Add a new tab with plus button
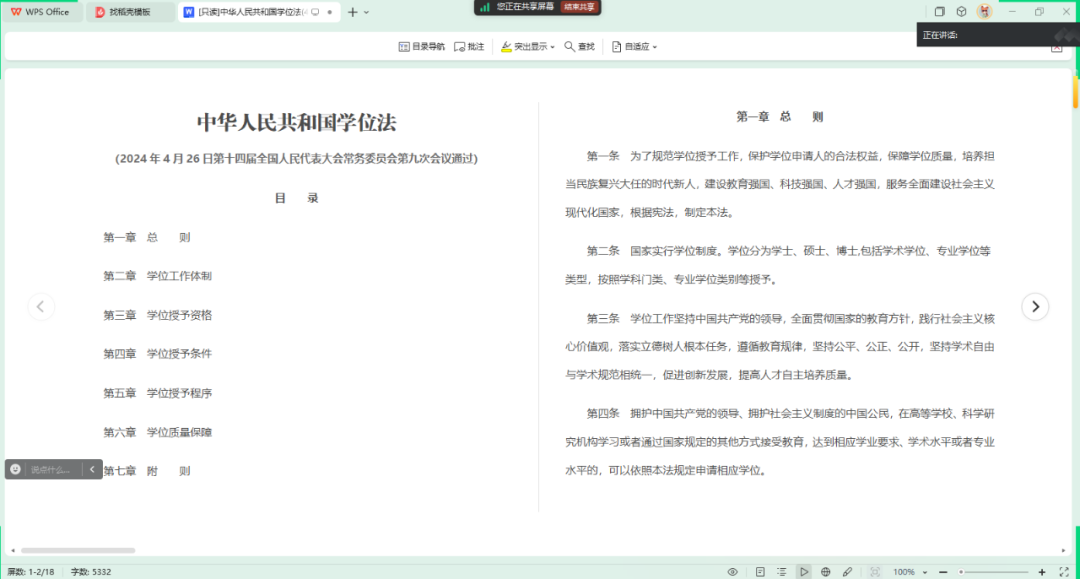This screenshot has width=1080, height=579. 353,12
